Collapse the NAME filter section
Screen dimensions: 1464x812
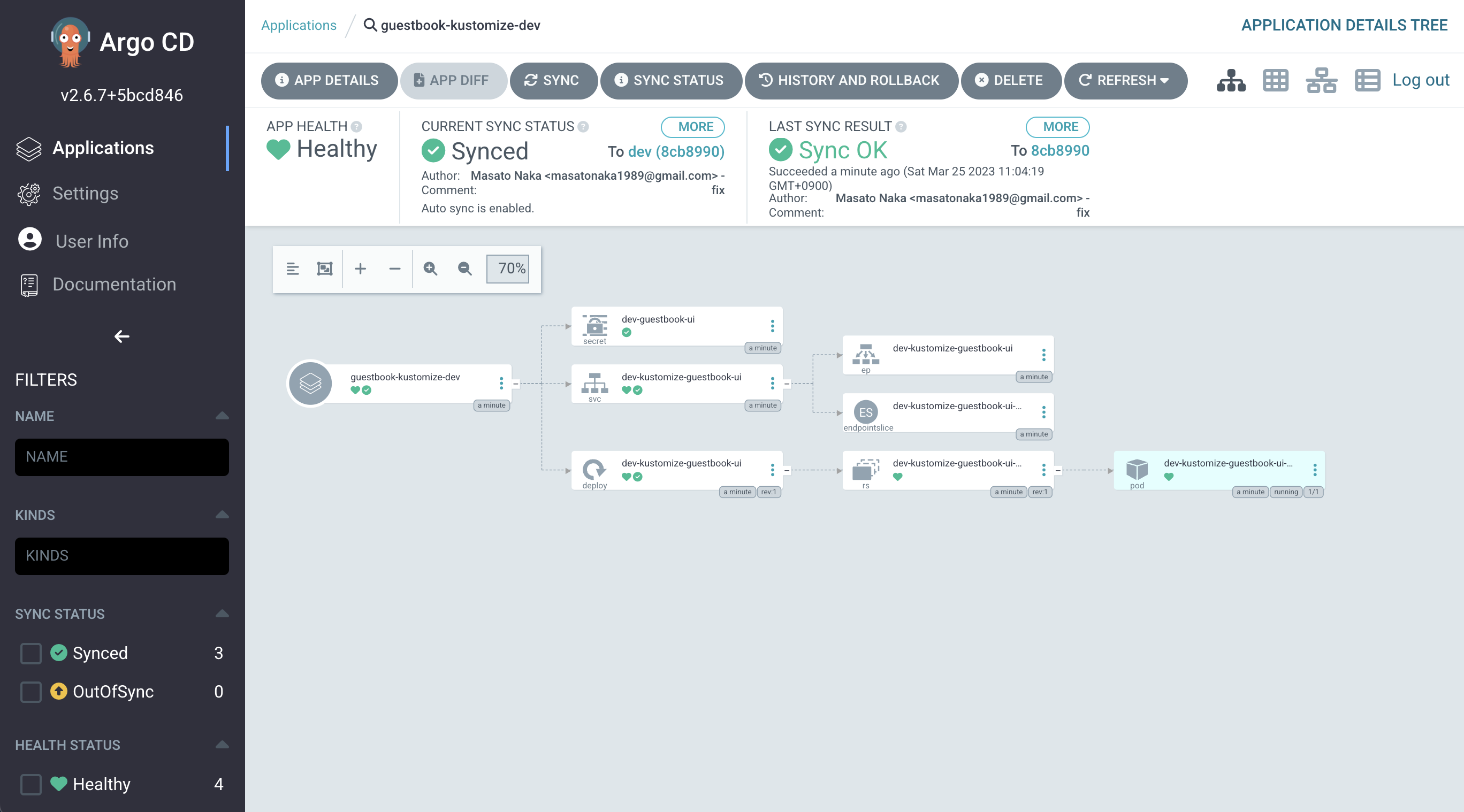222,416
